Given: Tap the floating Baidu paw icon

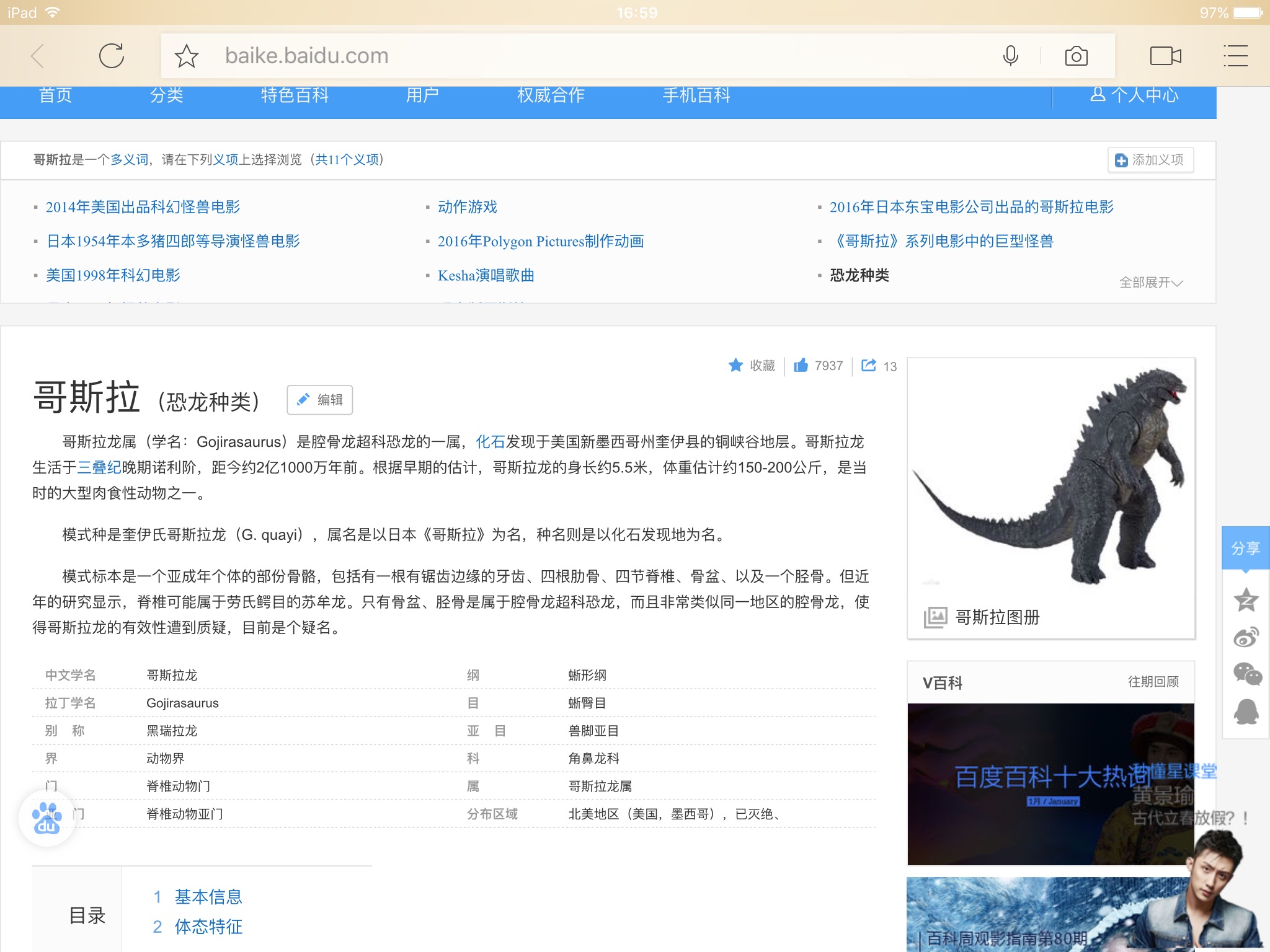Looking at the screenshot, I should pyautogui.click(x=47, y=818).
